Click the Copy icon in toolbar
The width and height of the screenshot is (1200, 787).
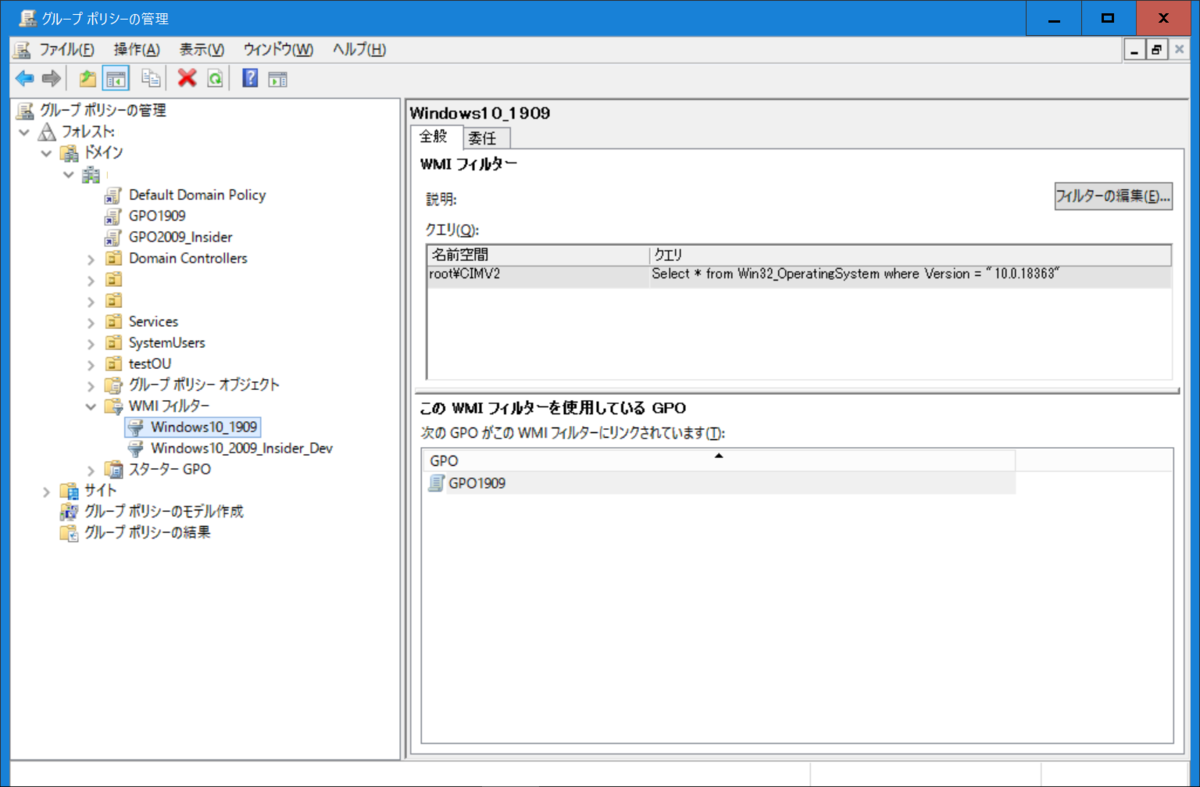tap(151, 79)
